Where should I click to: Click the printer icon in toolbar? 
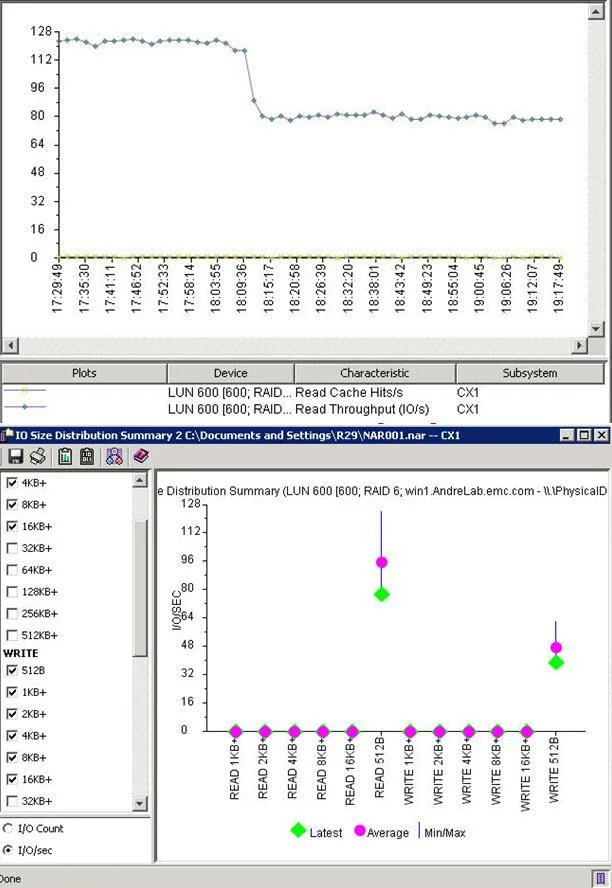[x=38, y=456]
